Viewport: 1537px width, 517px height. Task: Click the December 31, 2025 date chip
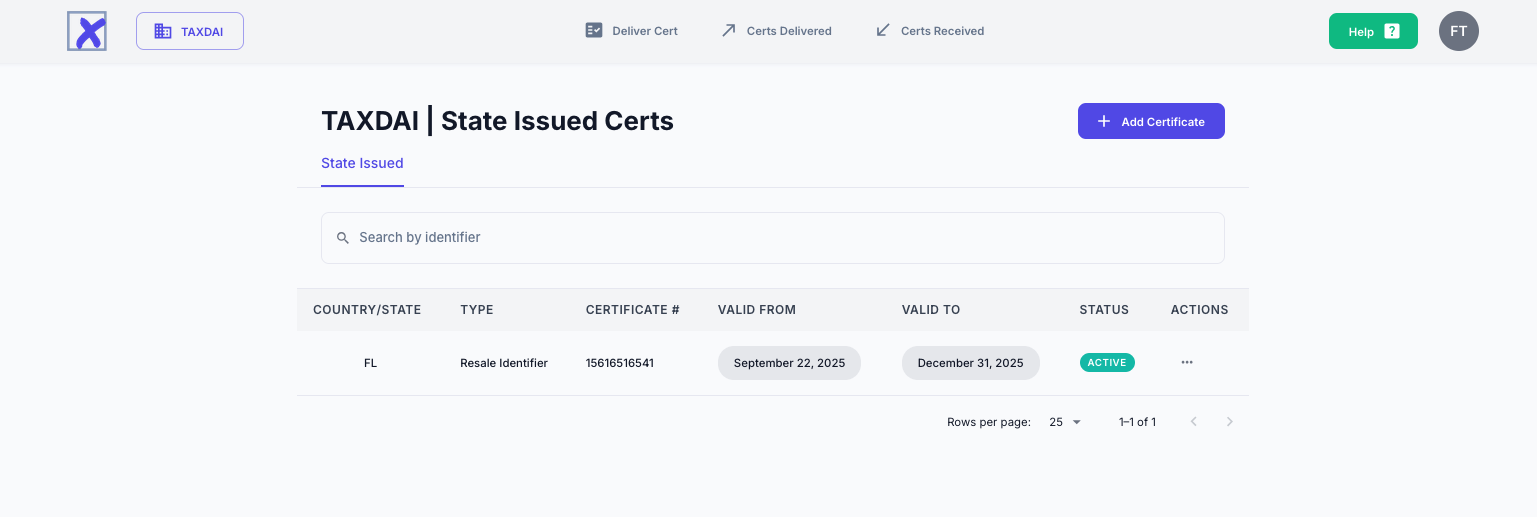pos(970,363)
